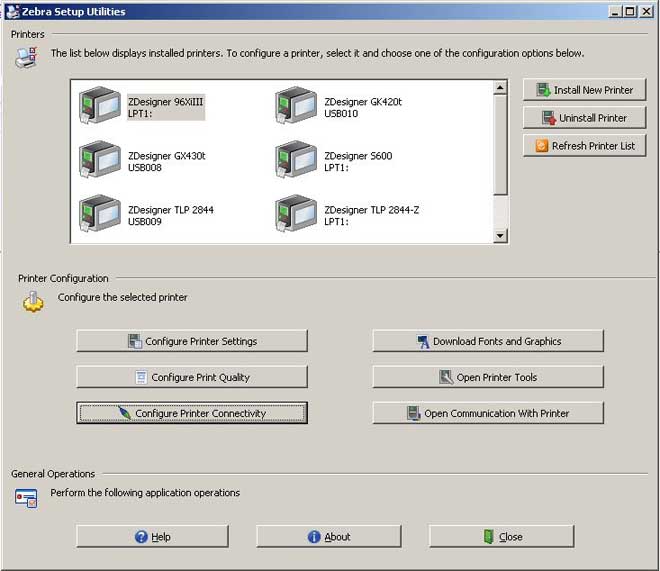This screenshot has width=660, height=571.
Task: Open Configure Printer Settings
Action: pyautogui.click(x=192, y=341)
